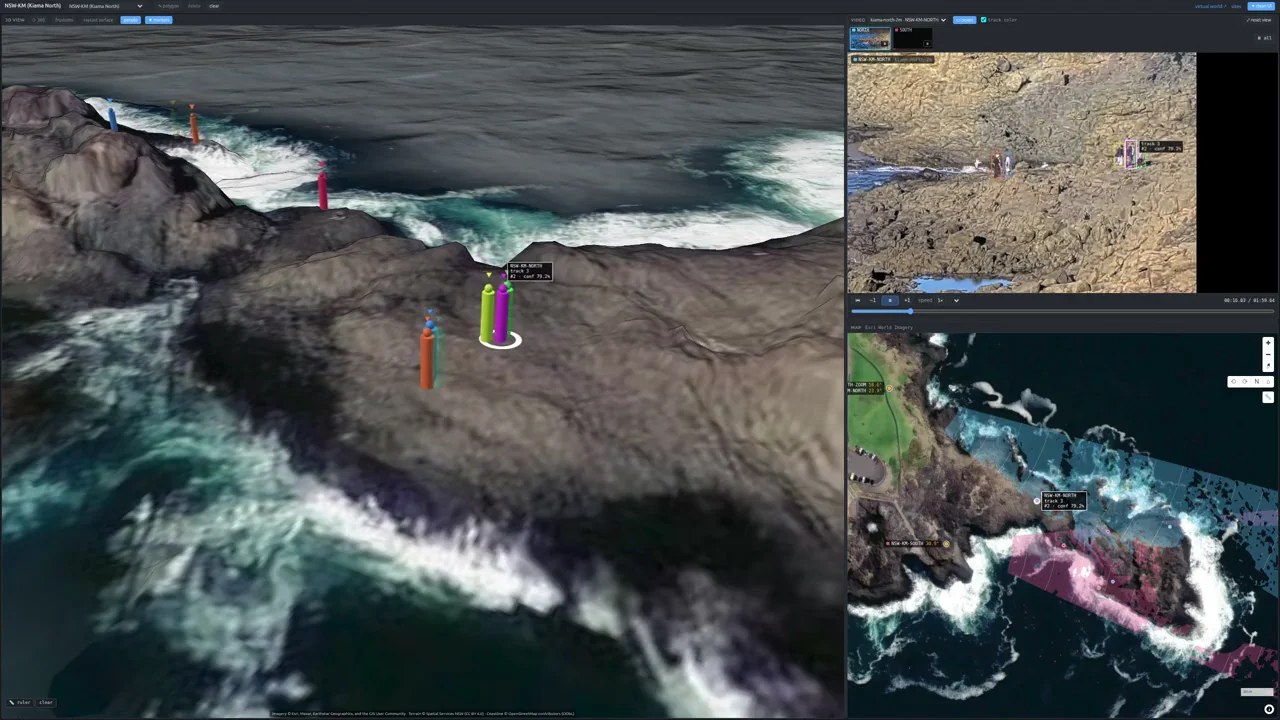Image resolution: width=1280 pixels, height=720 pixels.
Task: Toggle the markers layer button
Action: tap(159, 20)
